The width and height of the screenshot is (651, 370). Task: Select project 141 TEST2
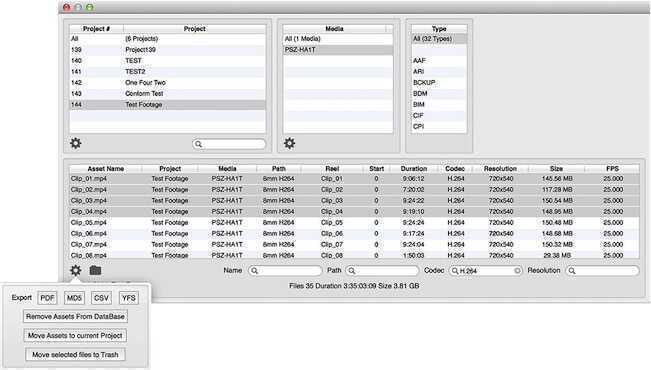point(168,72)
